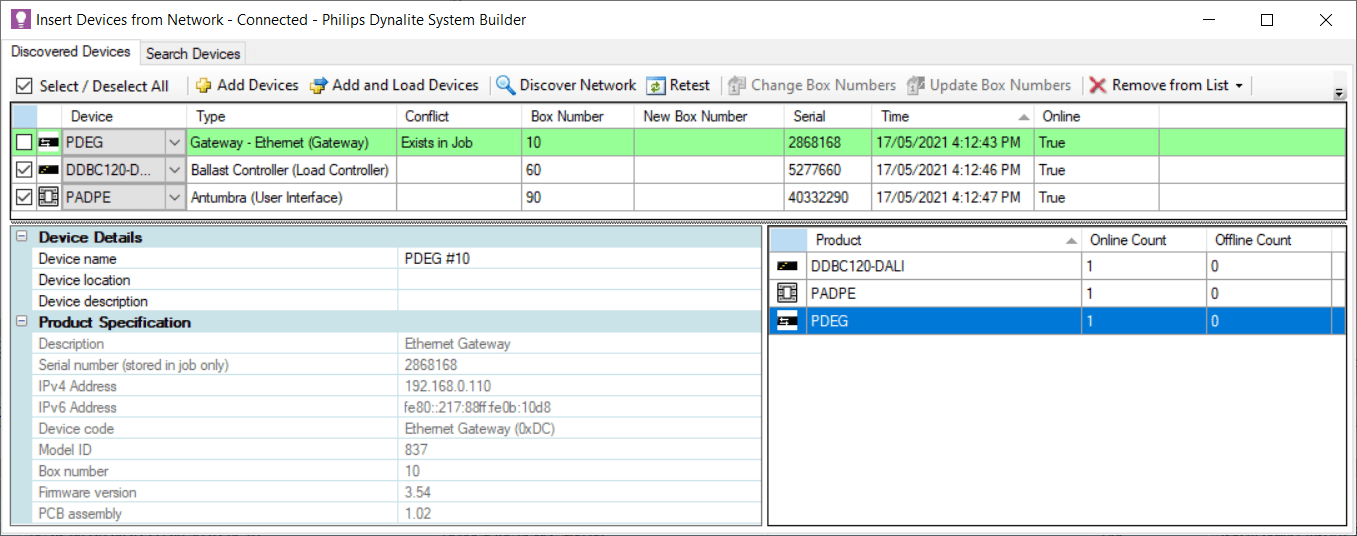The image size is (1357, 536).
Task: Sort by the Time column header
Action: 953,116
